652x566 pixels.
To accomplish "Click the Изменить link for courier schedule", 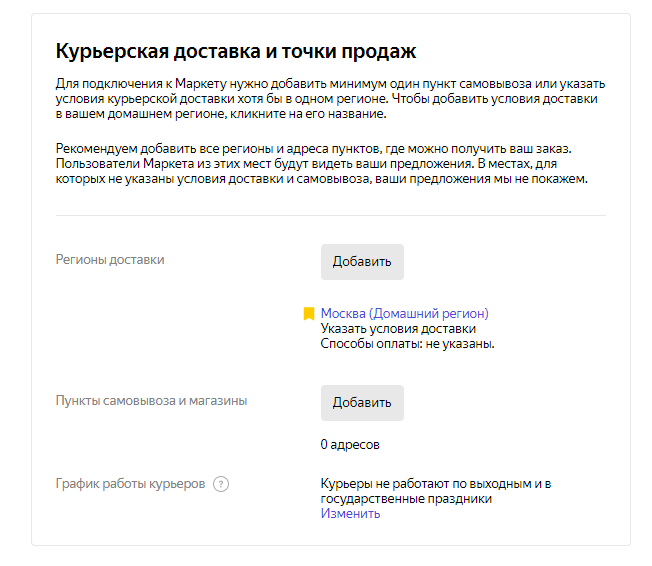I will [x=350, y=514].
